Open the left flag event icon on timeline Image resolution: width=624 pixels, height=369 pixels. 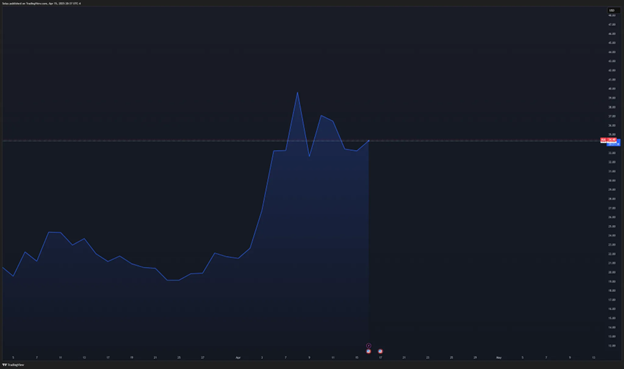tap(369, 351)
